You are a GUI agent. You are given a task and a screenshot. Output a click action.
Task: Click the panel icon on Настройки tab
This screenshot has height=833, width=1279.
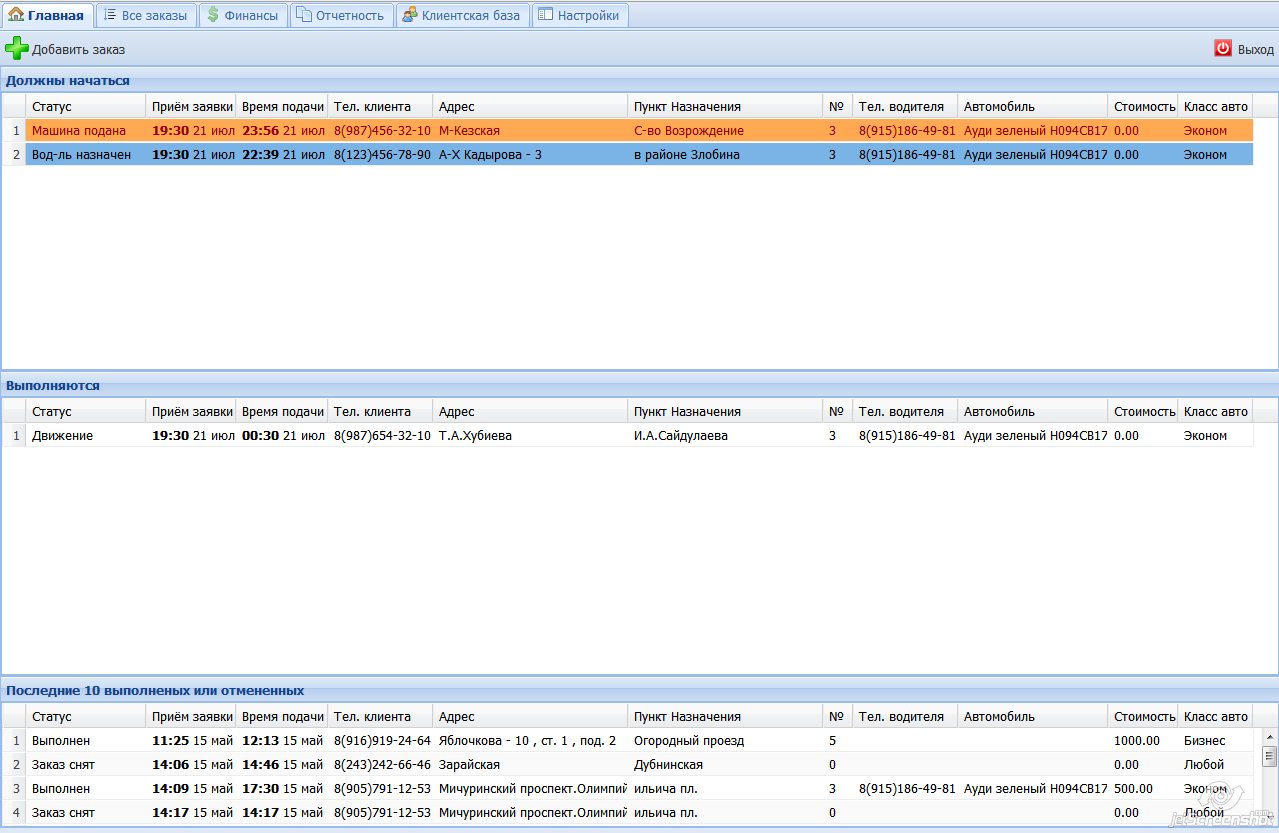pos(545,15)
